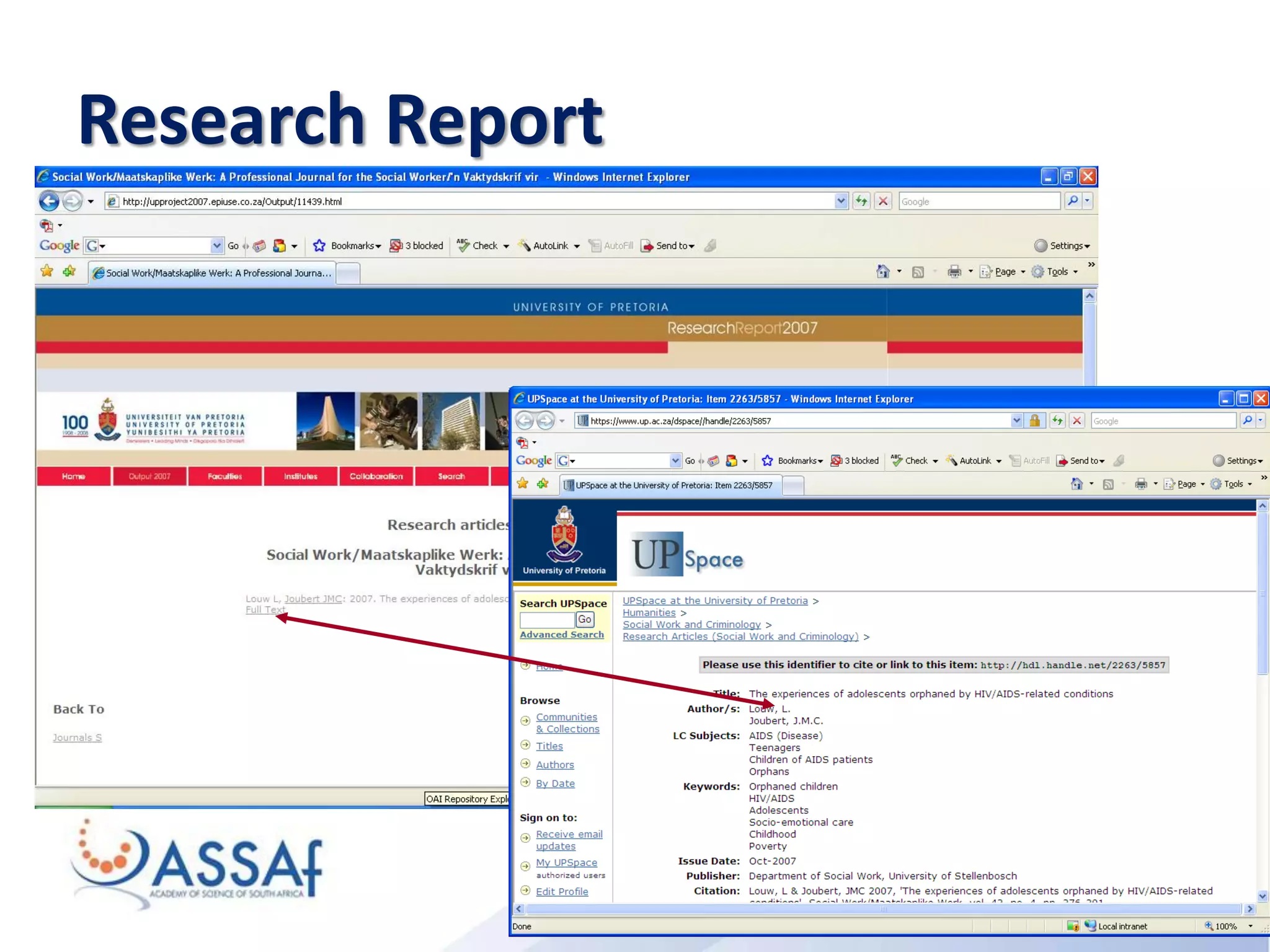This screenshot has width=1270, height=952.
Task: Click Back arrow in UPSpace window
Action: [525, 421]
